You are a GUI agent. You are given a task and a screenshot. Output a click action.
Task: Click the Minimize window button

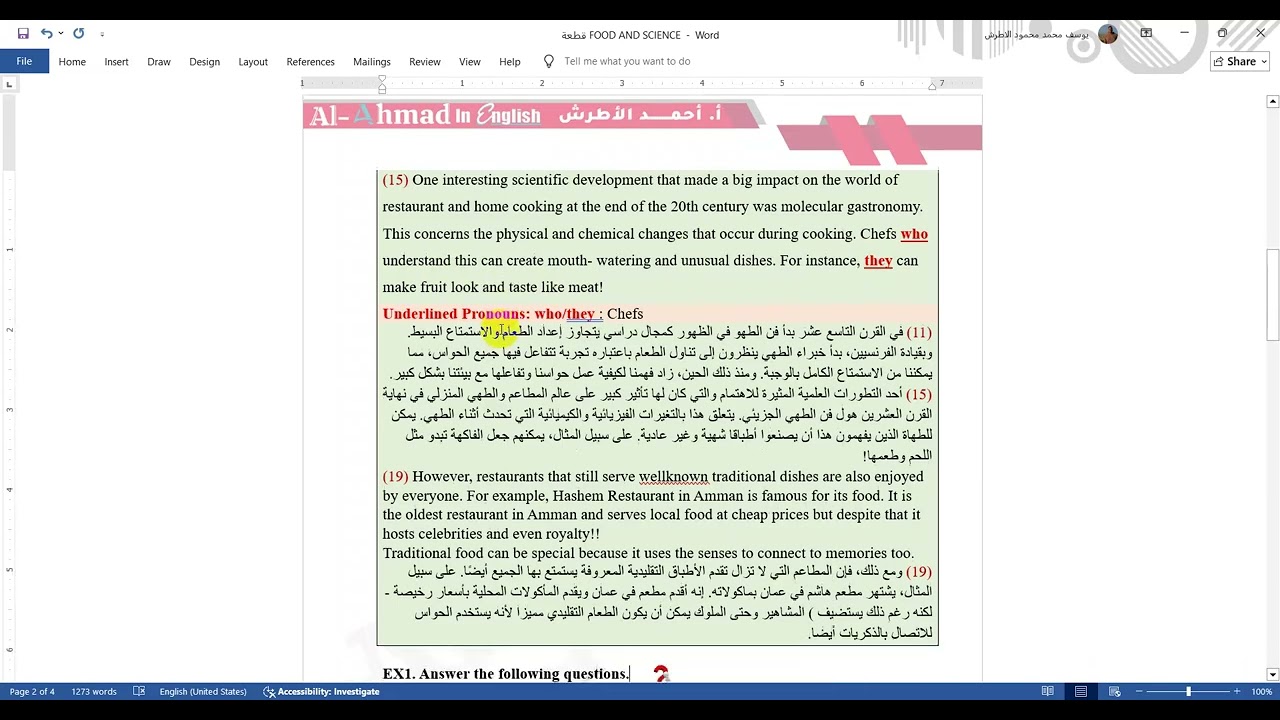1184,33
